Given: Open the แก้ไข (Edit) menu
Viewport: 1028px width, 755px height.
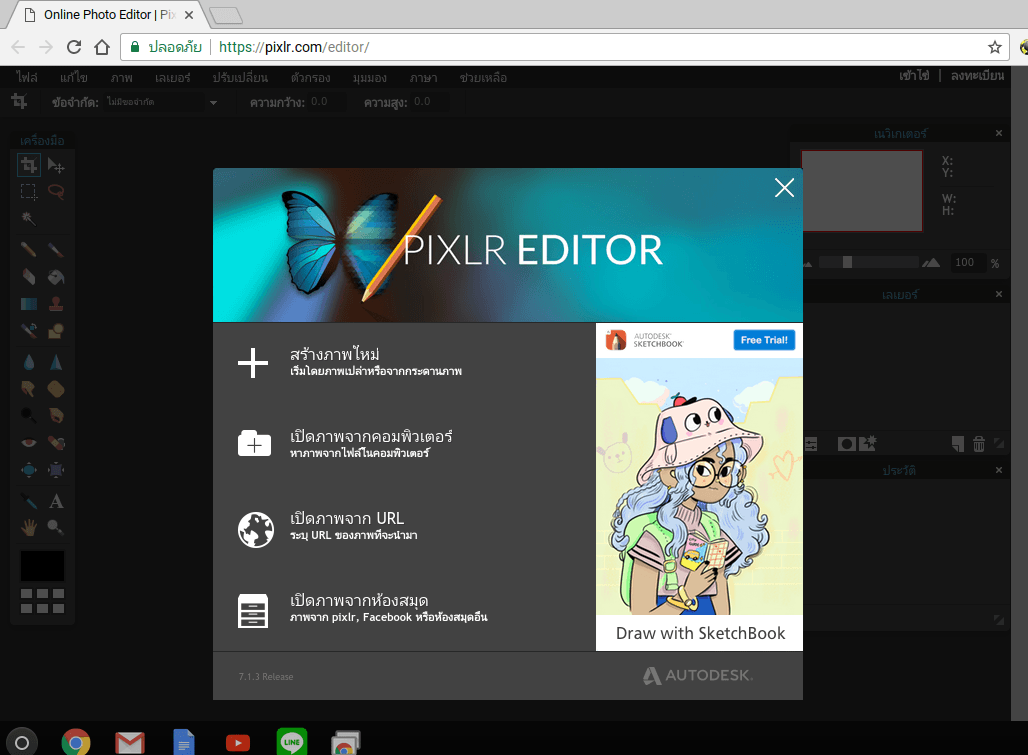Looking at the screenshot, I should click(x=73, y=77).
